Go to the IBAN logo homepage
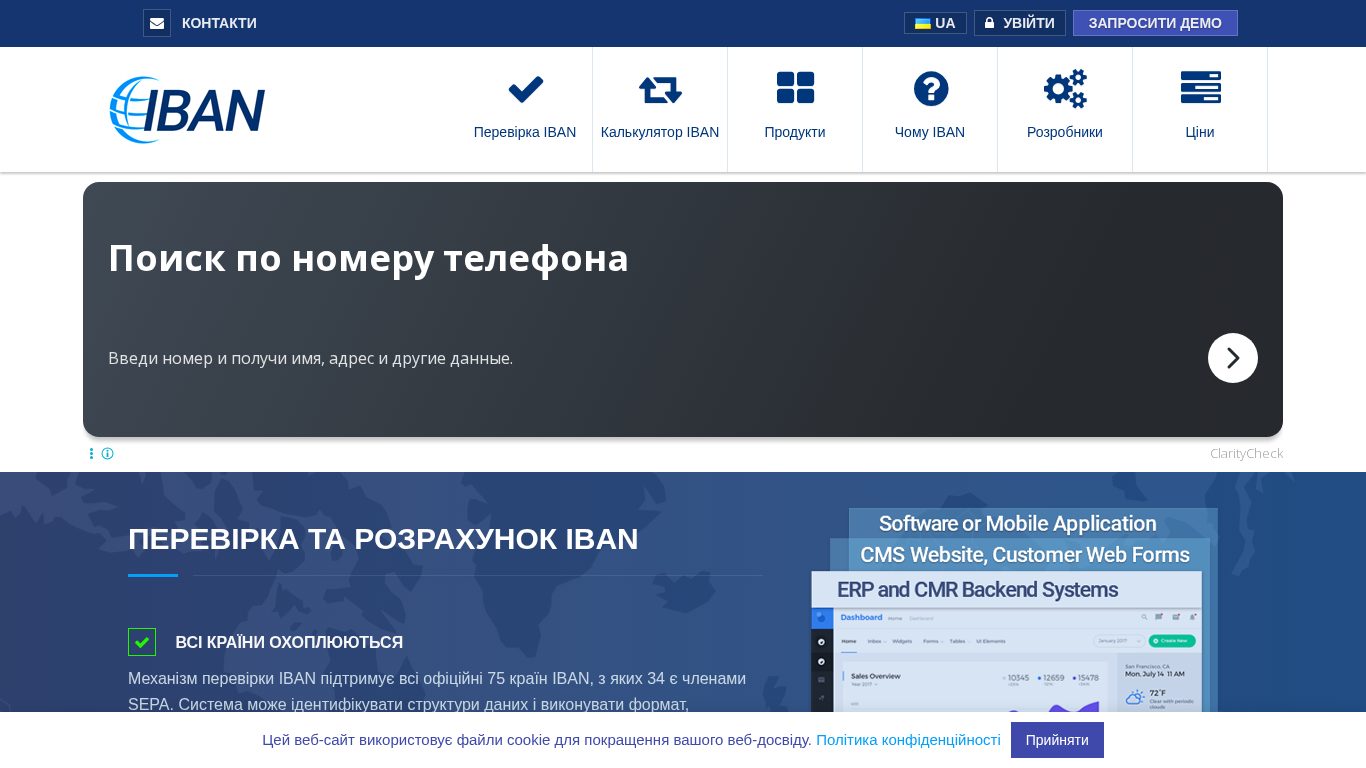Viewport: 1366px width, 768px height. click(187, 110)
